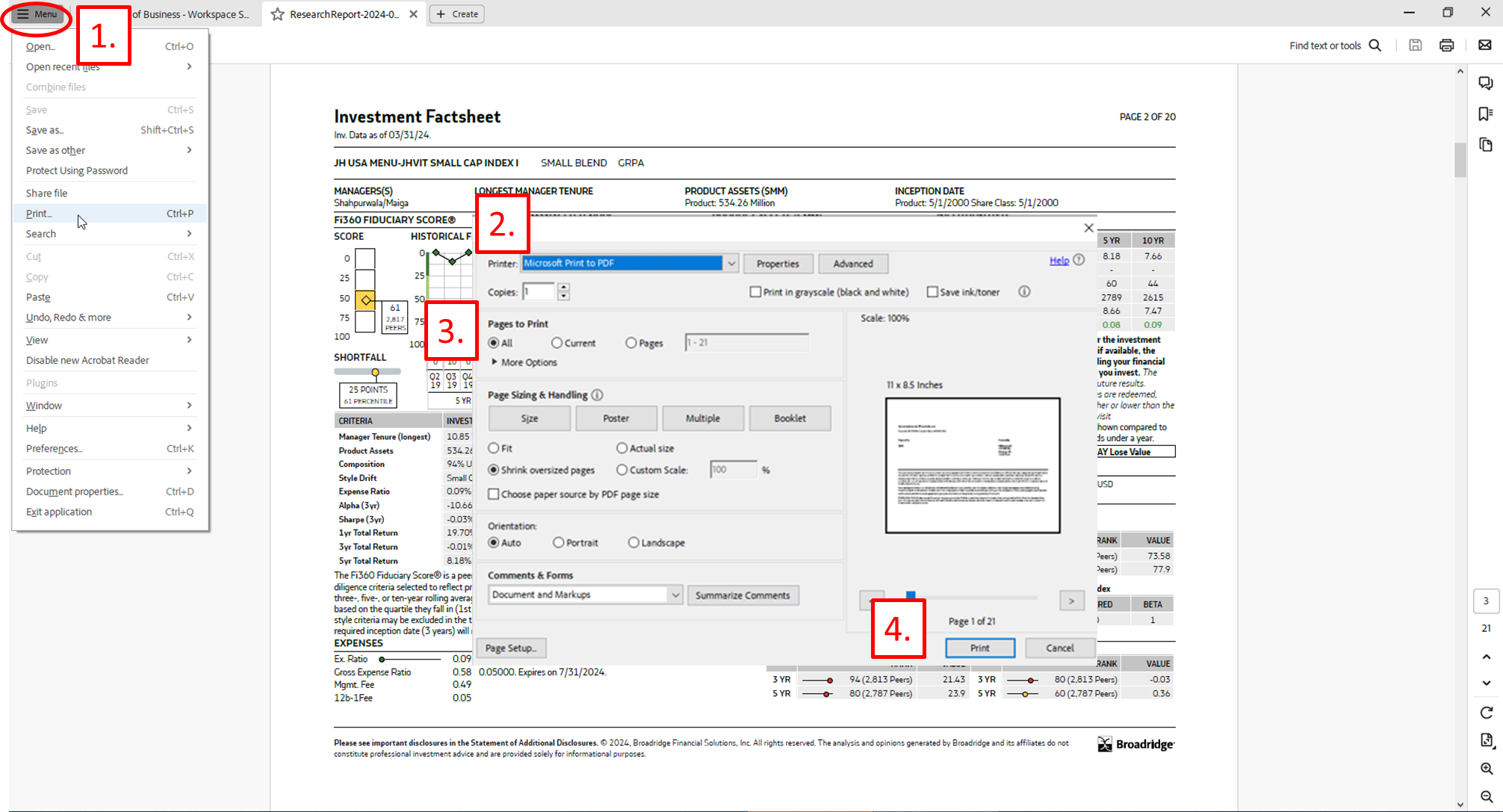Close the Print dialog with X
1503x812 pixels.
(x=1088, y=229)
